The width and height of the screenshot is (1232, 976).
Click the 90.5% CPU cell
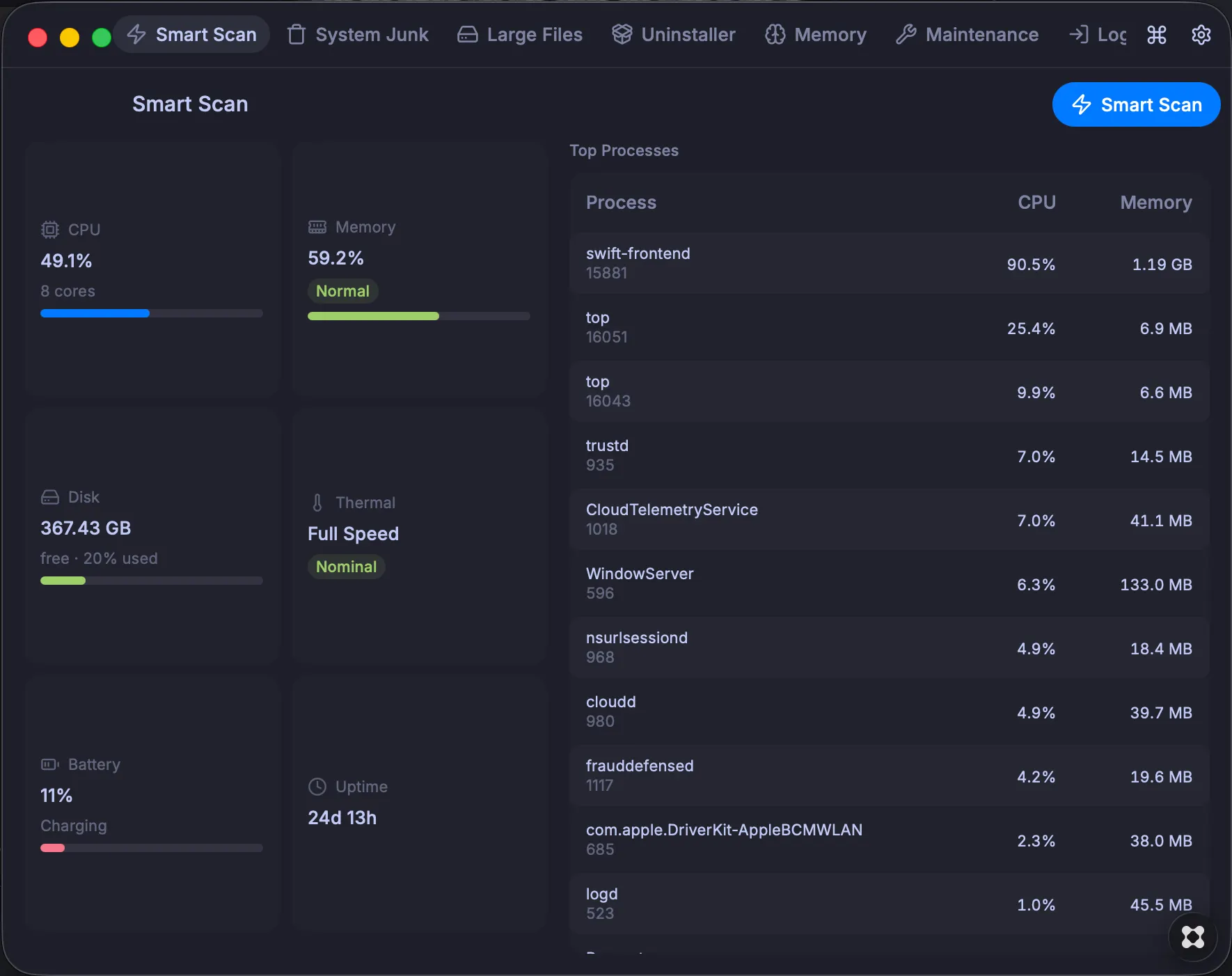1031,265
